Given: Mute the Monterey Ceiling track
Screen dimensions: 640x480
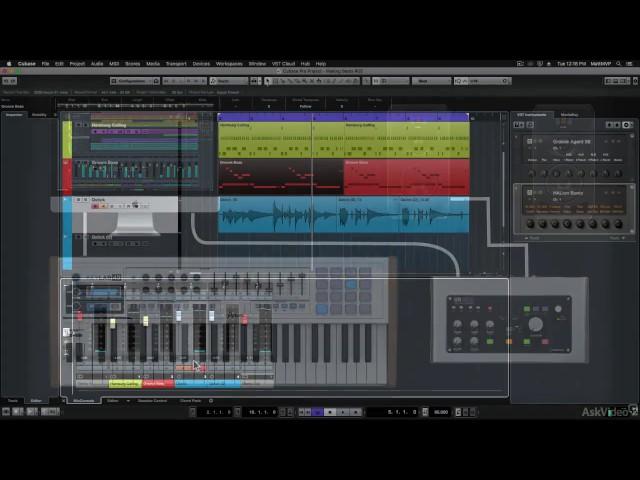Looking at the screenshot, I should [78, 125].
